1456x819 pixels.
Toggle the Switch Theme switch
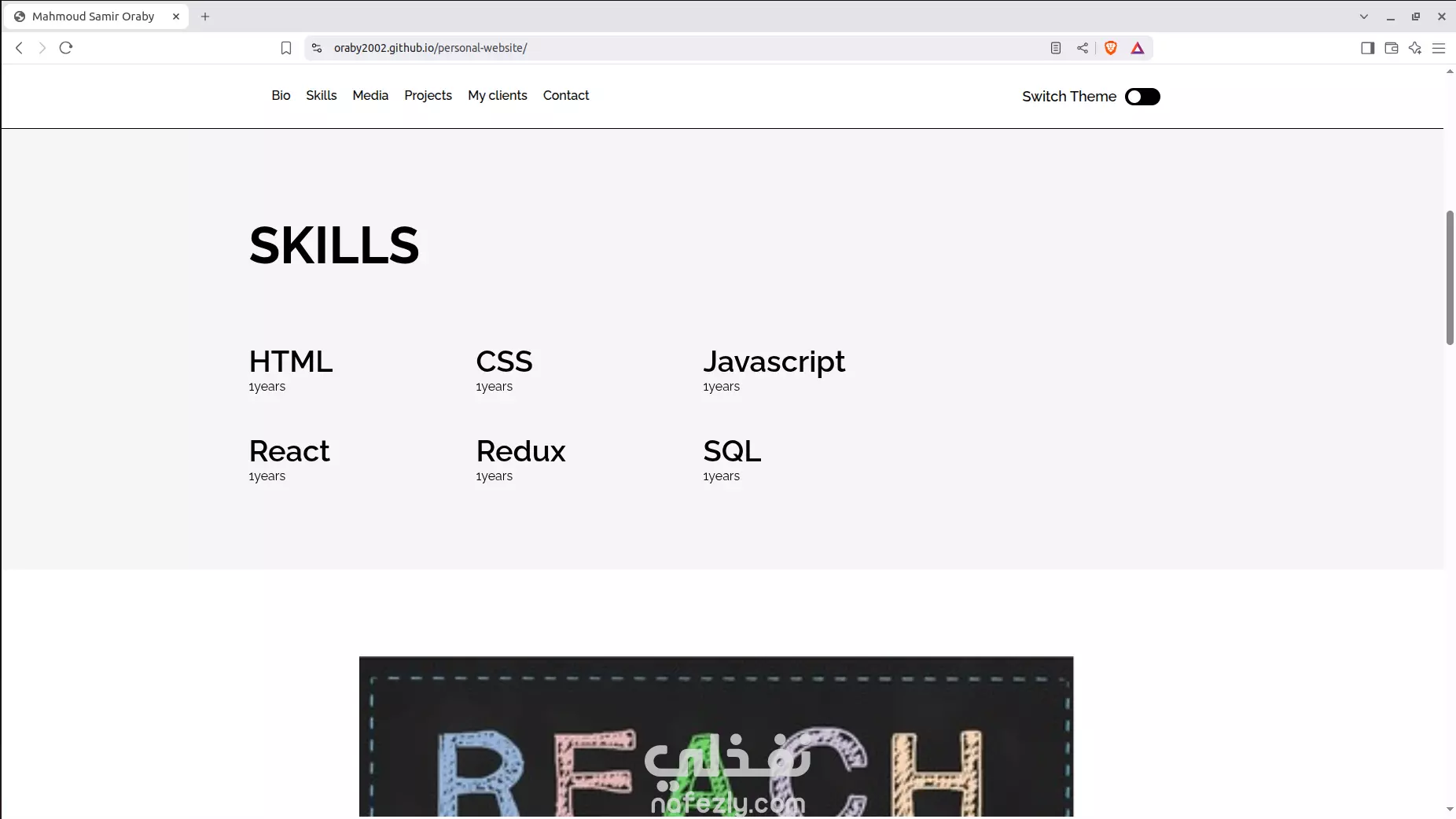(1142, 97)
